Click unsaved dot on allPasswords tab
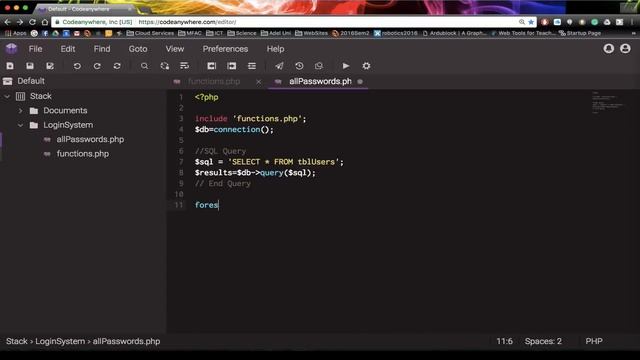 pos(360,82)
